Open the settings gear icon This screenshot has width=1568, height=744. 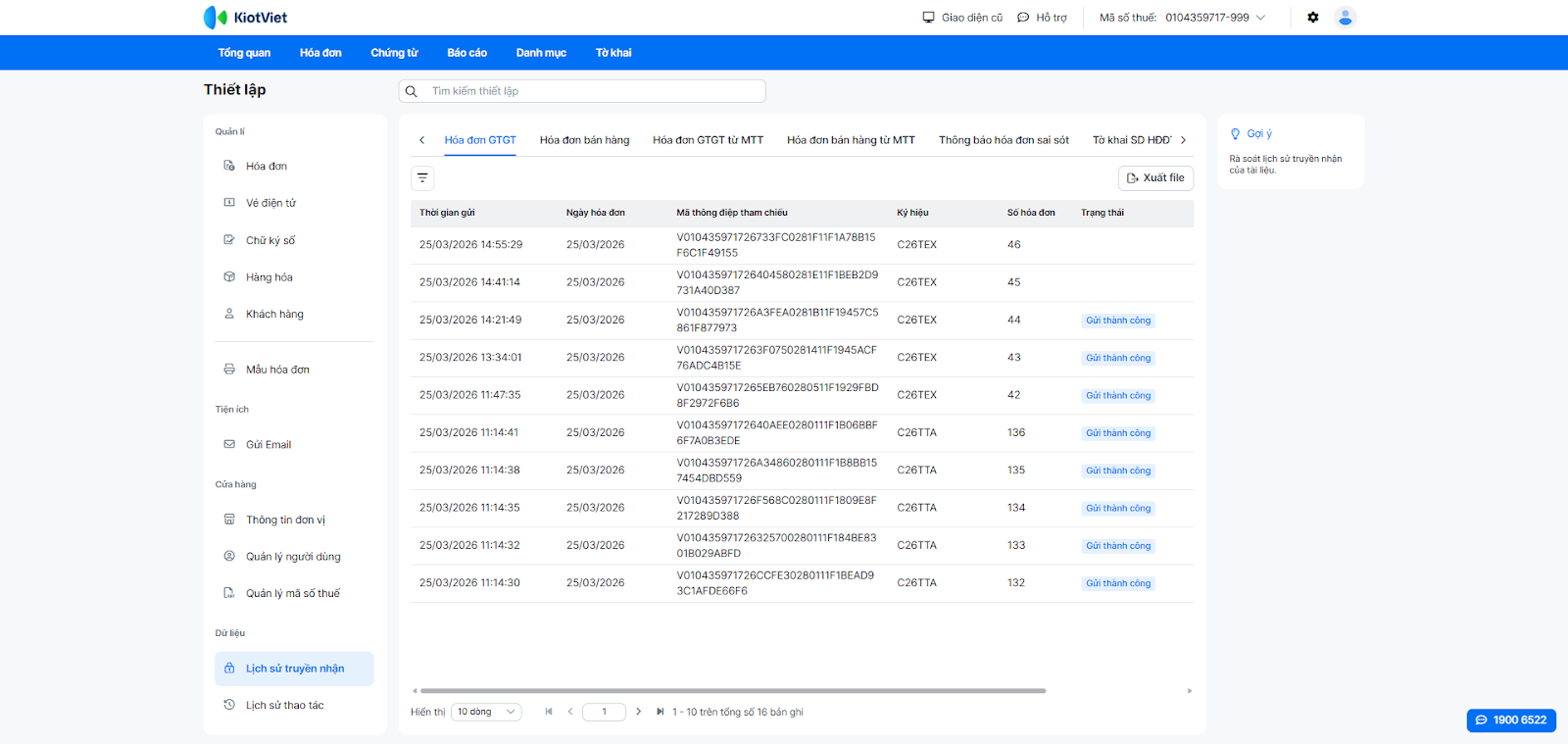1312,18
